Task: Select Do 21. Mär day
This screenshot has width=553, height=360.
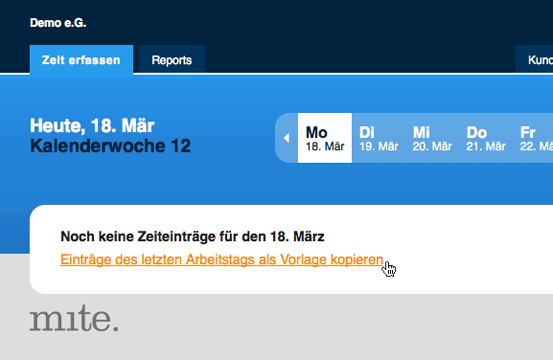Action: click(486, 138)
